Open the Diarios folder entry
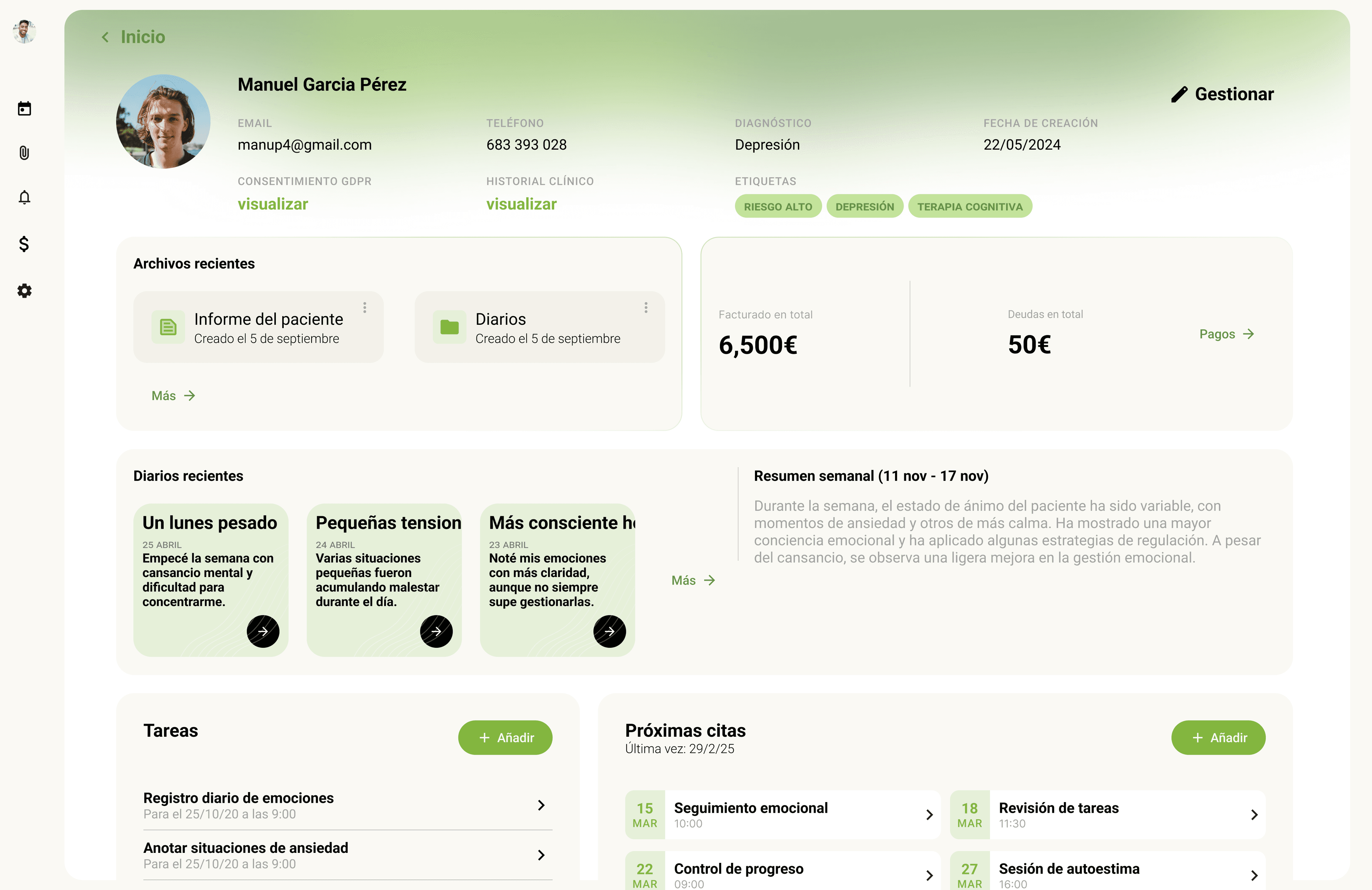Image resolution: width=1372 pixels, height=890 pixels. click(540, 327)
